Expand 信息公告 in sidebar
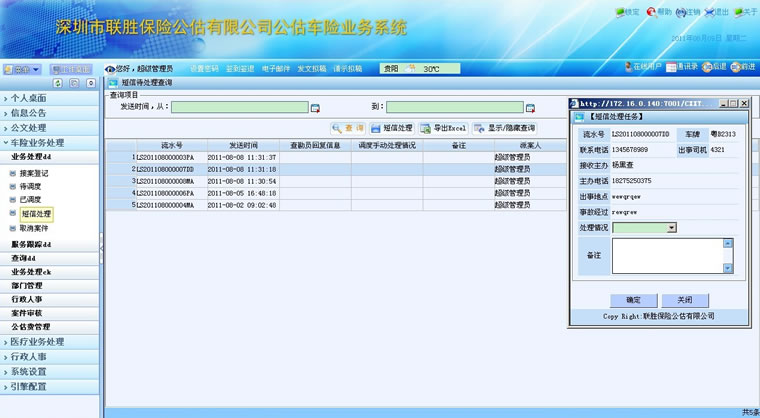Image resolution: width=760 pixels, height=418 pixels. 49,113
